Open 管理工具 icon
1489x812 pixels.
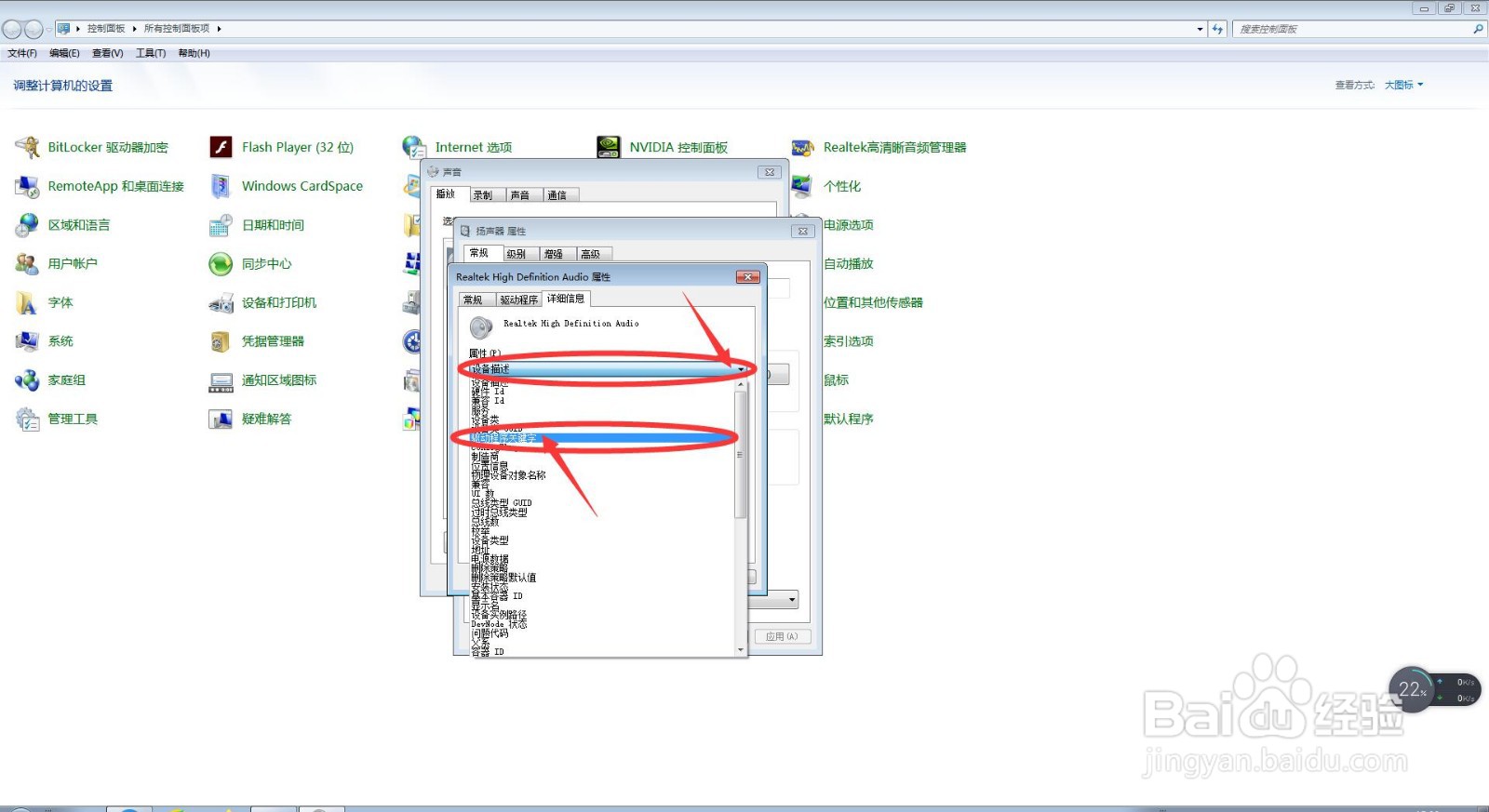[x=28, y=419]
